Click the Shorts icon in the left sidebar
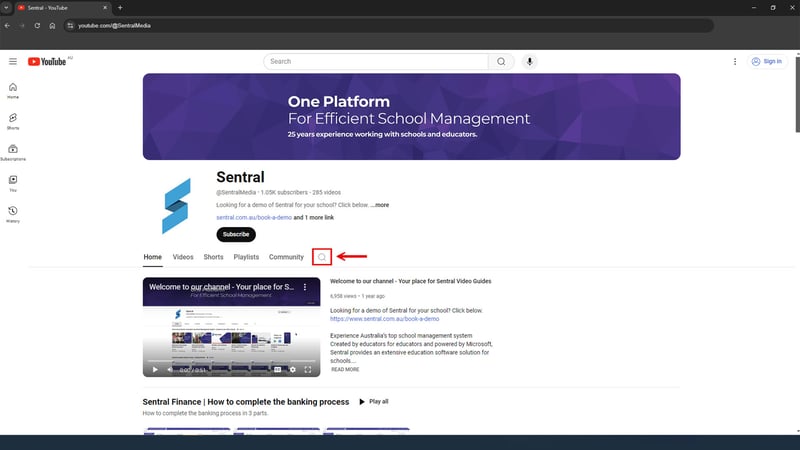 coord(13,120)
